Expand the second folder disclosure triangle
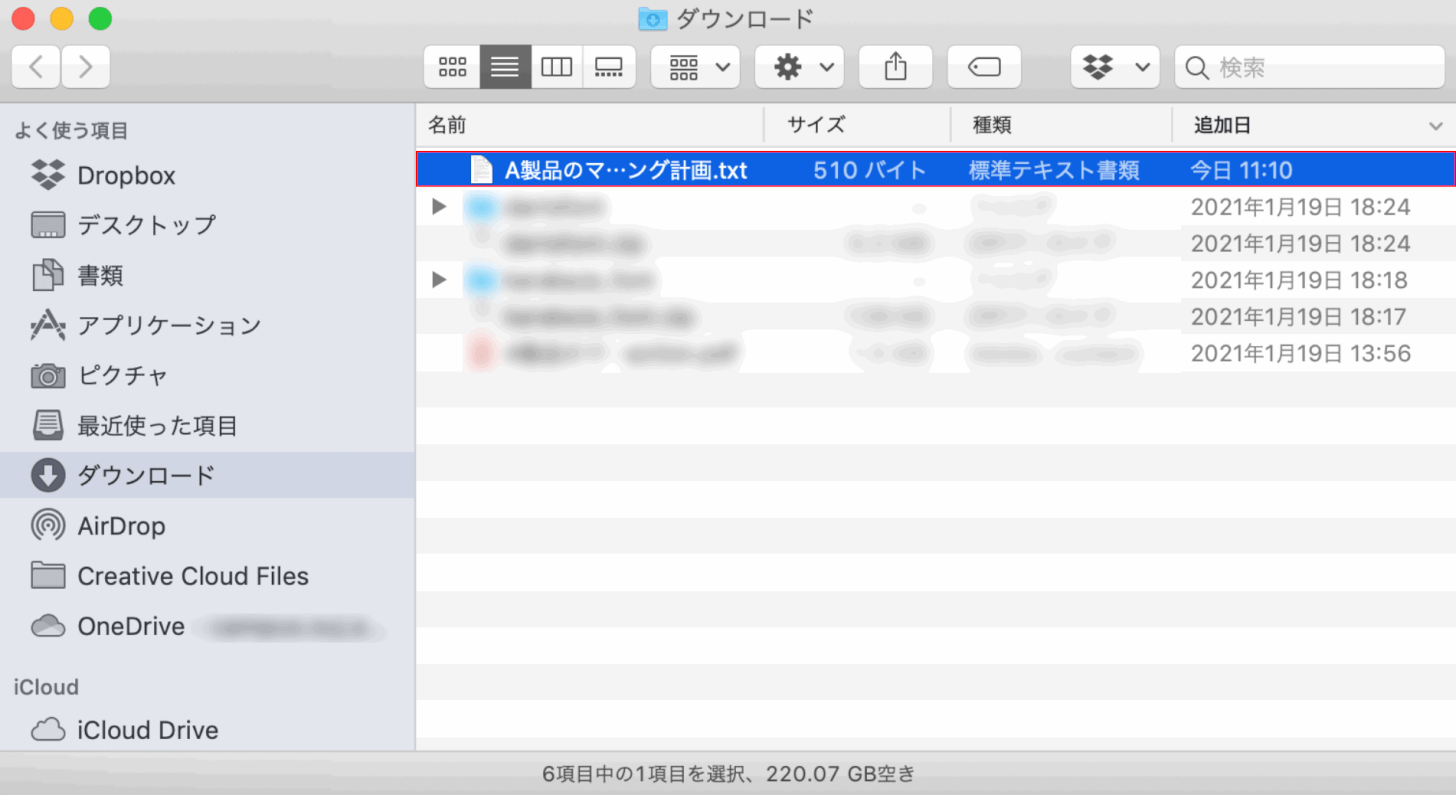 tap(438, 280)
